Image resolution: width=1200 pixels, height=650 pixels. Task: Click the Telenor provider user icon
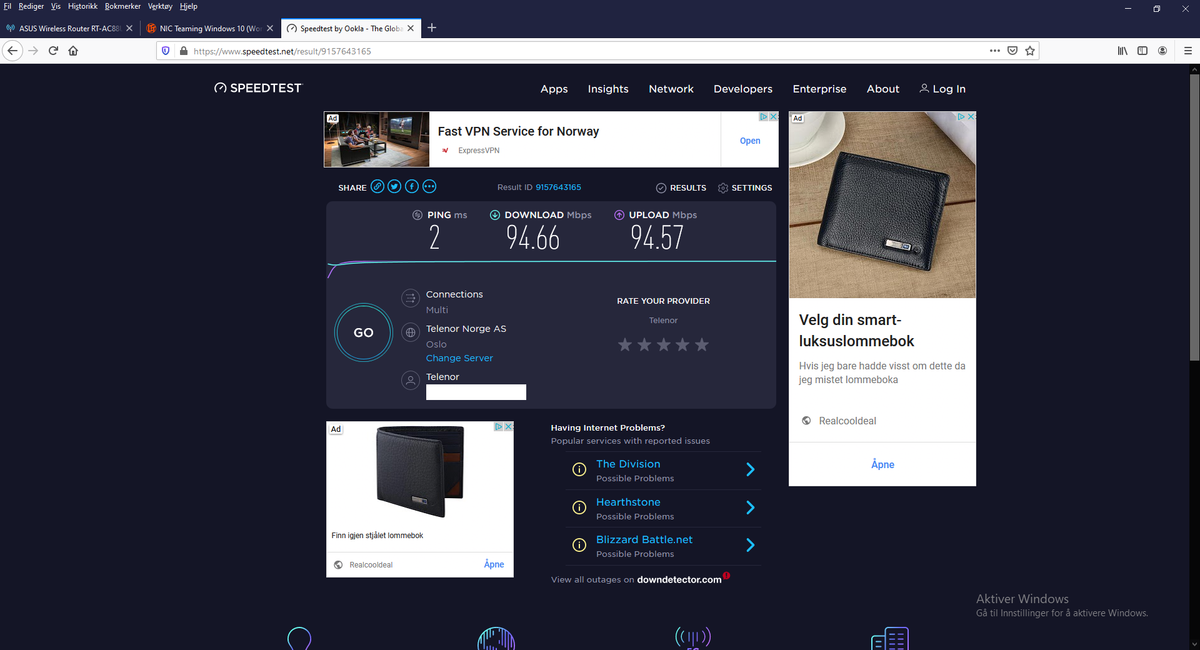click(410, 380)
